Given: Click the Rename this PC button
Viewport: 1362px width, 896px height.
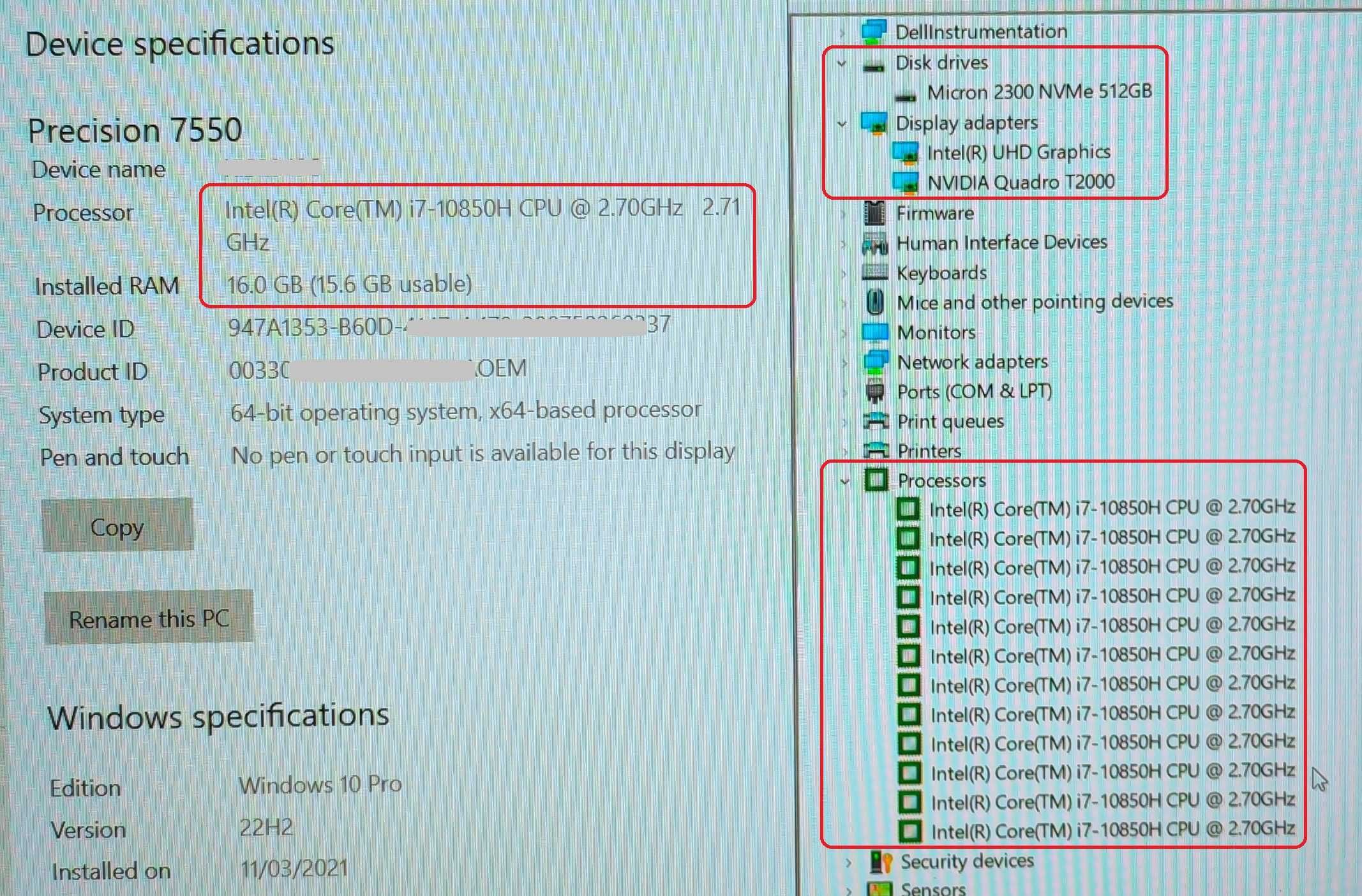Looking at the screenshot, I should coord(149,617).
